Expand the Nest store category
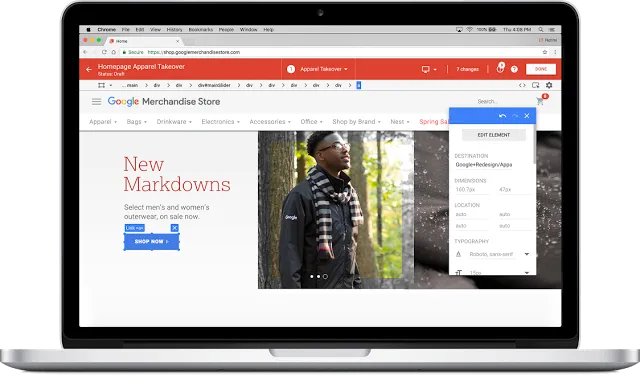 click(400, 122)
